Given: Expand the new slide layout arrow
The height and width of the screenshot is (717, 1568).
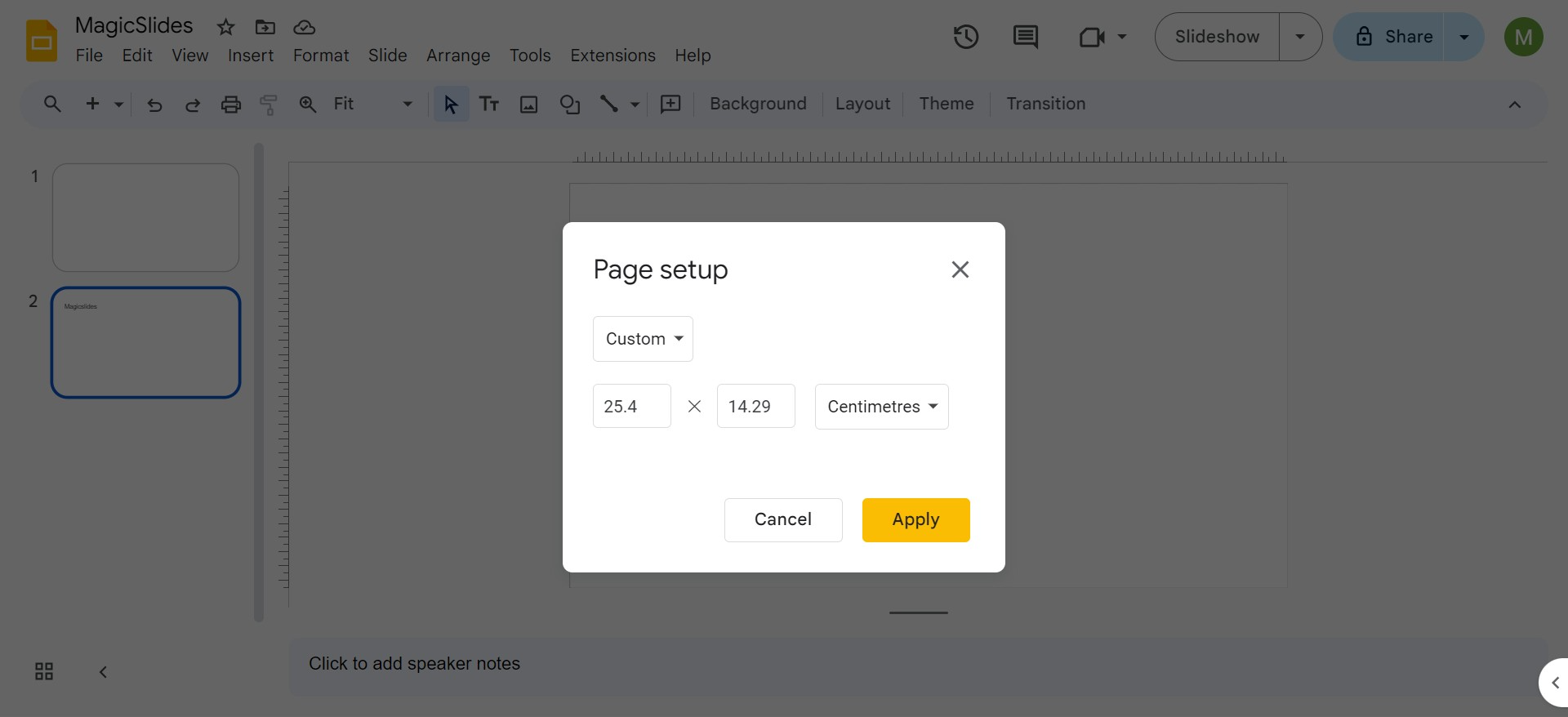Looking at the screenshot, I should click(119, 105).
